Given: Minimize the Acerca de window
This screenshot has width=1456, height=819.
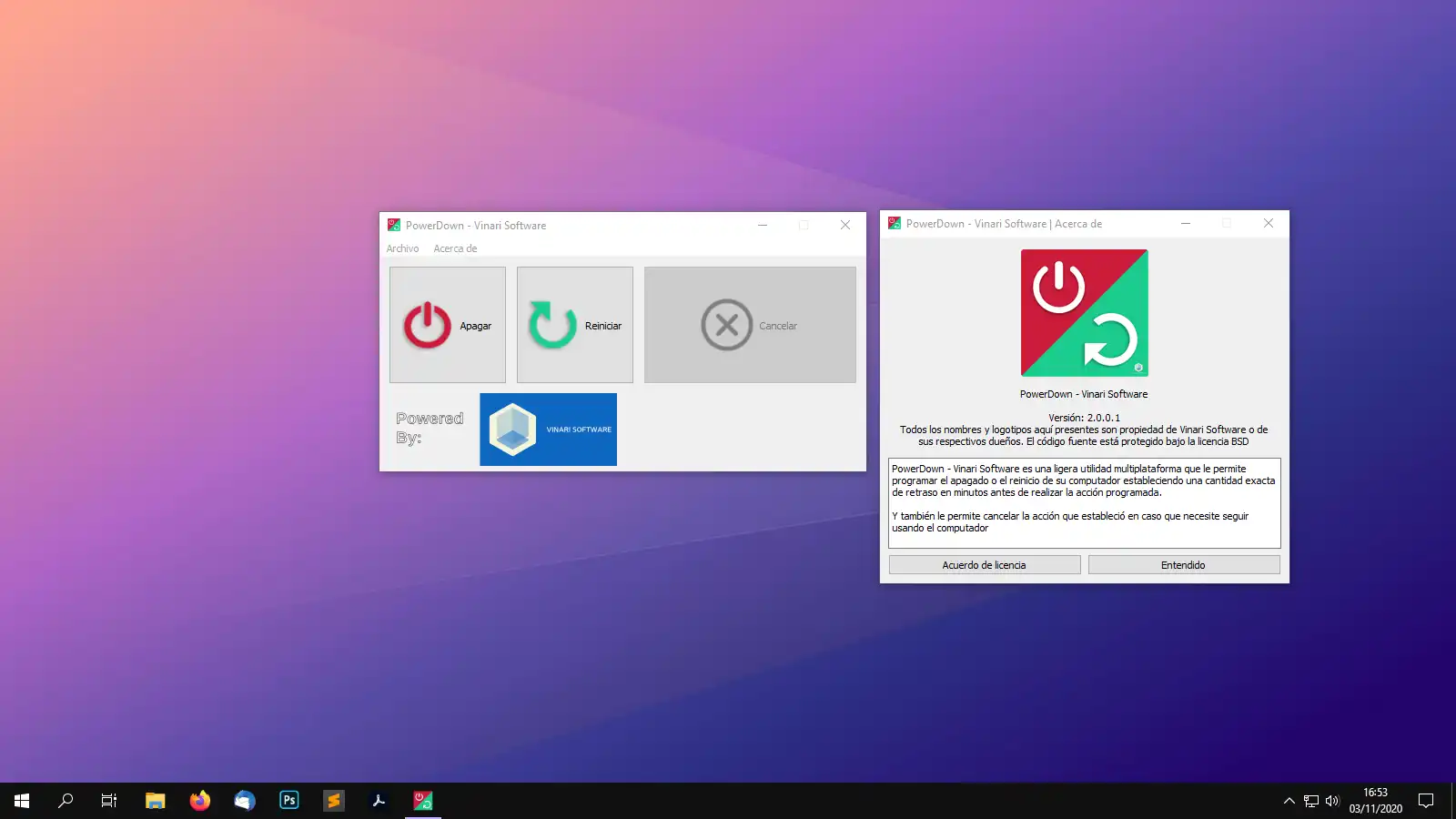Looking at the screenshot, I should click(1186, 224).
